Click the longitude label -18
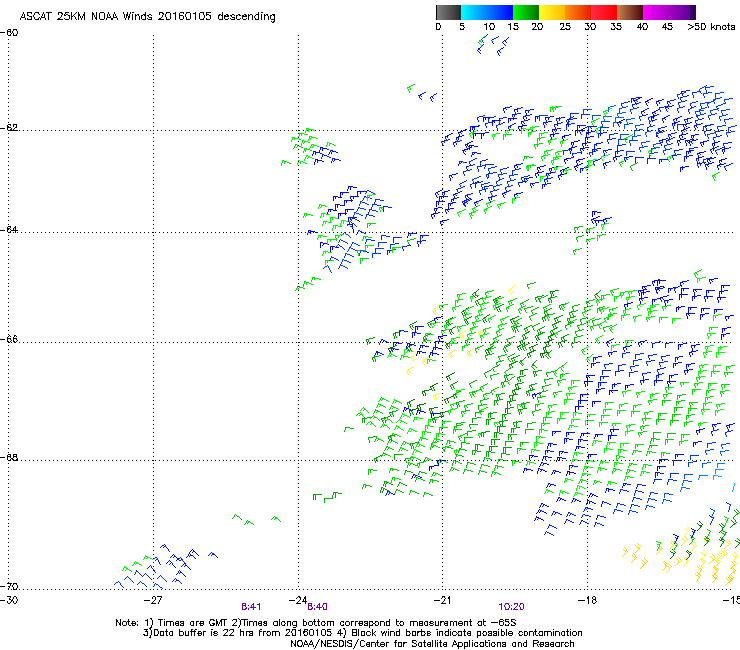 coord(587,600)
